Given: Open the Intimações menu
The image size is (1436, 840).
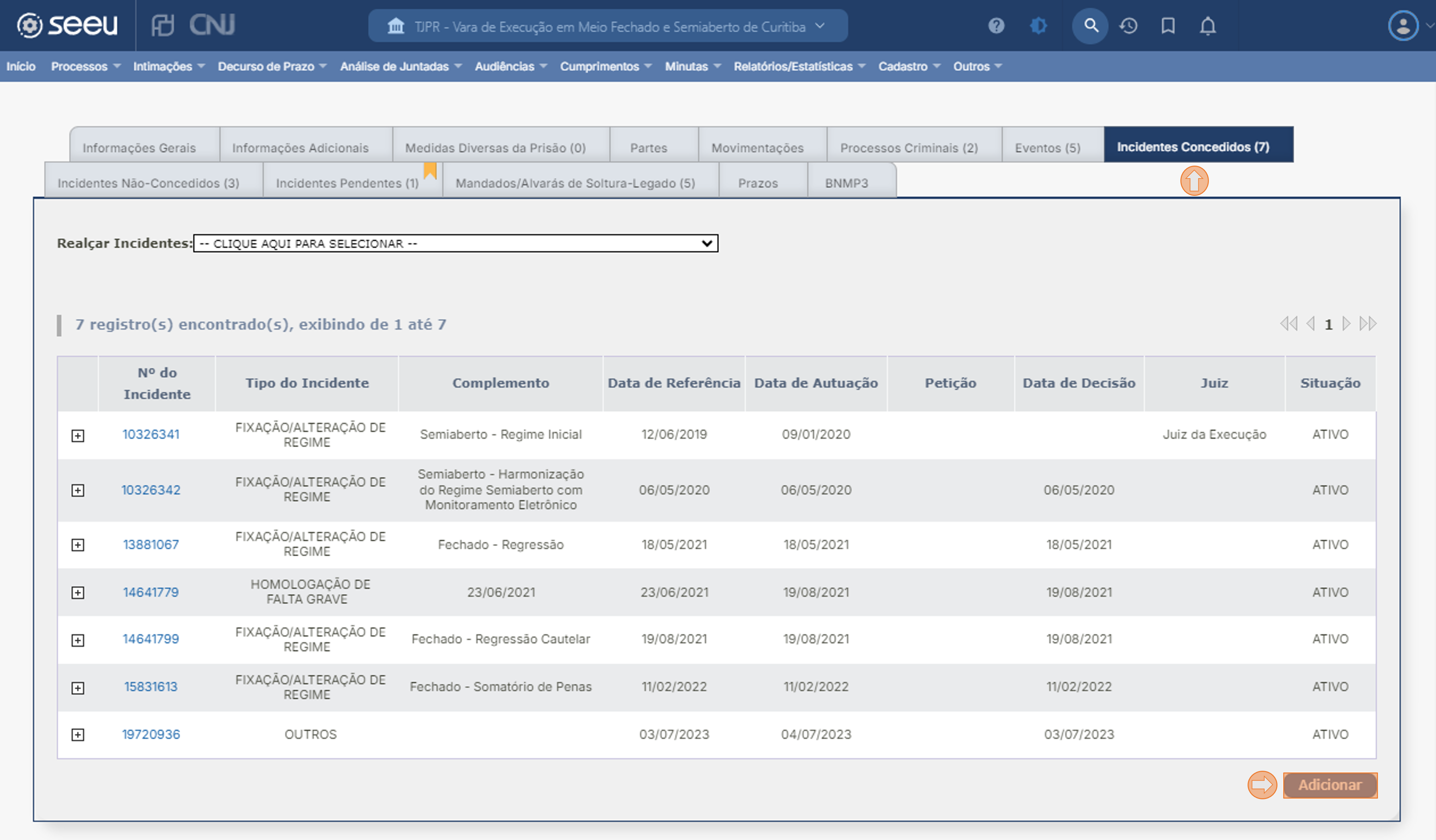Looking at the screenshot, I should [x=169, y=66].
